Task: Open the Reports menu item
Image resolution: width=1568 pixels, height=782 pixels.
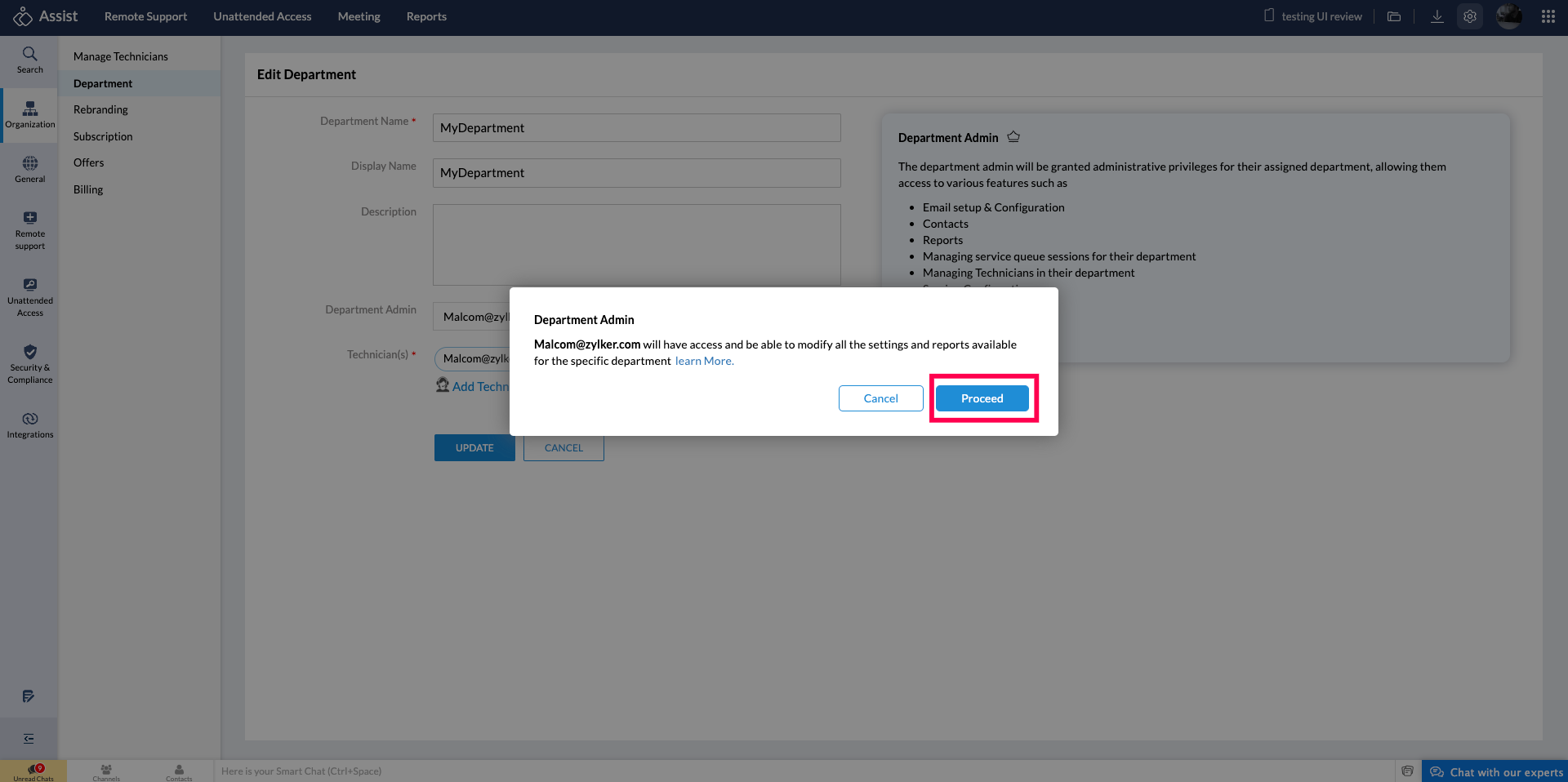Action: (425, 16)
